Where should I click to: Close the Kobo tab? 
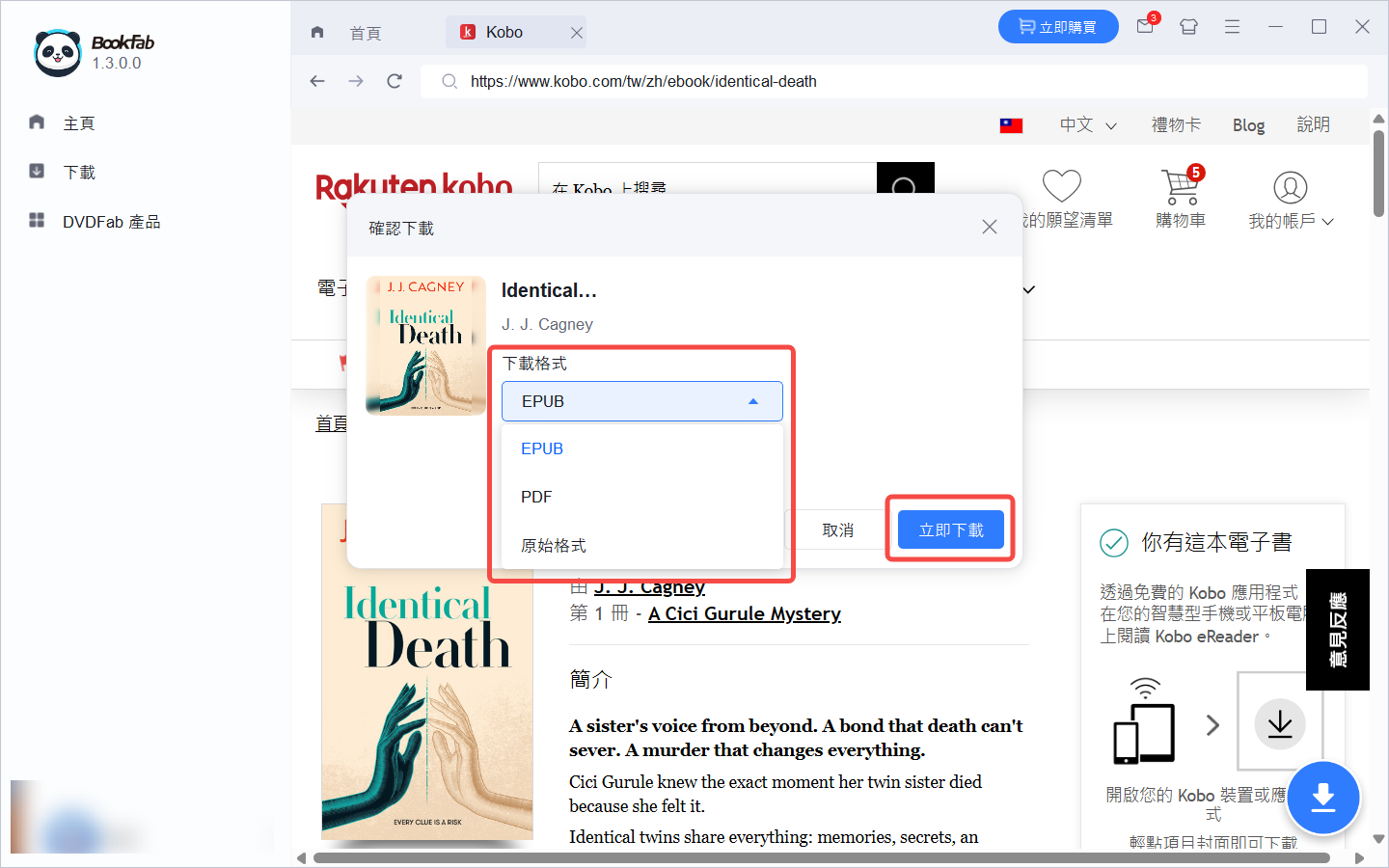pyautogui.click(x=577, y=33)
